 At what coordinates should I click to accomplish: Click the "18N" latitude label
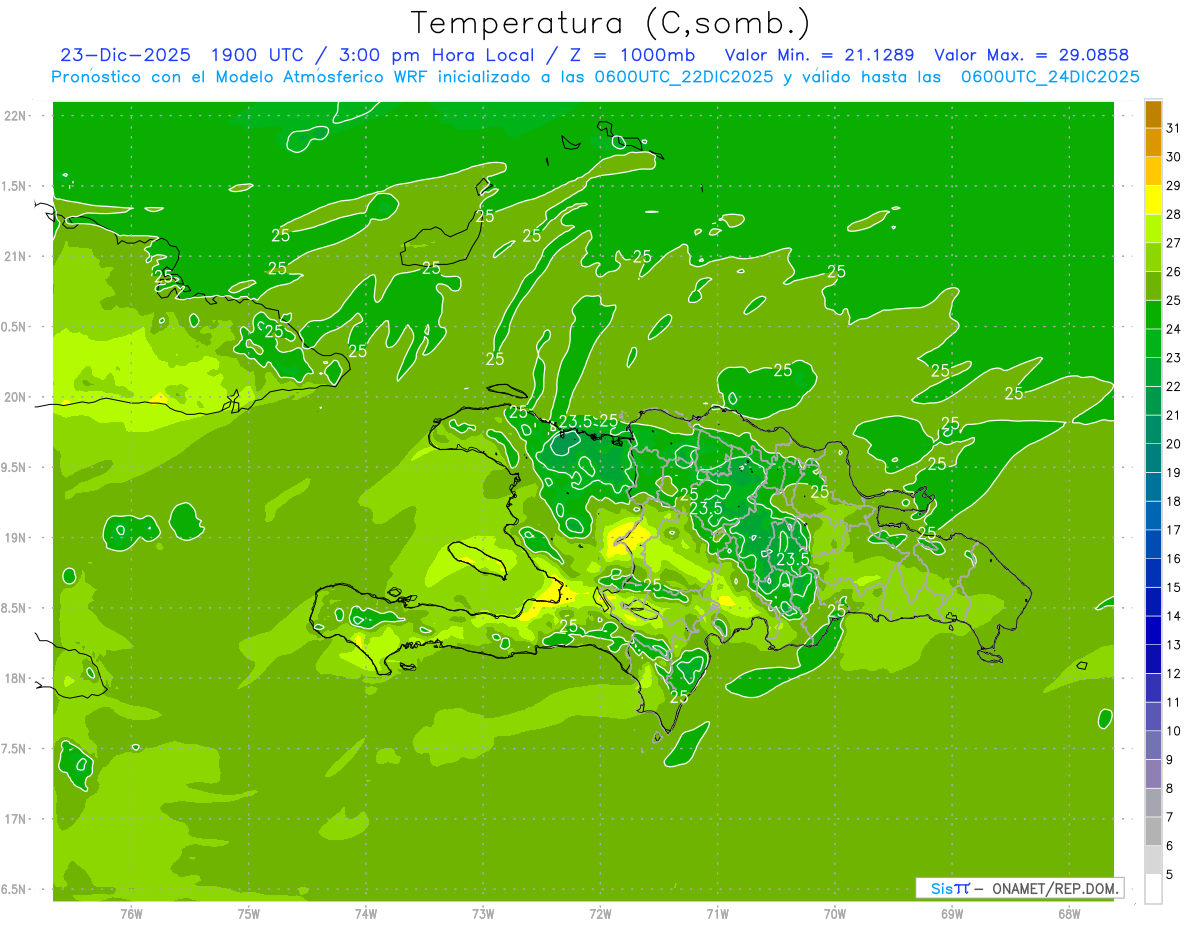[15, 678]
